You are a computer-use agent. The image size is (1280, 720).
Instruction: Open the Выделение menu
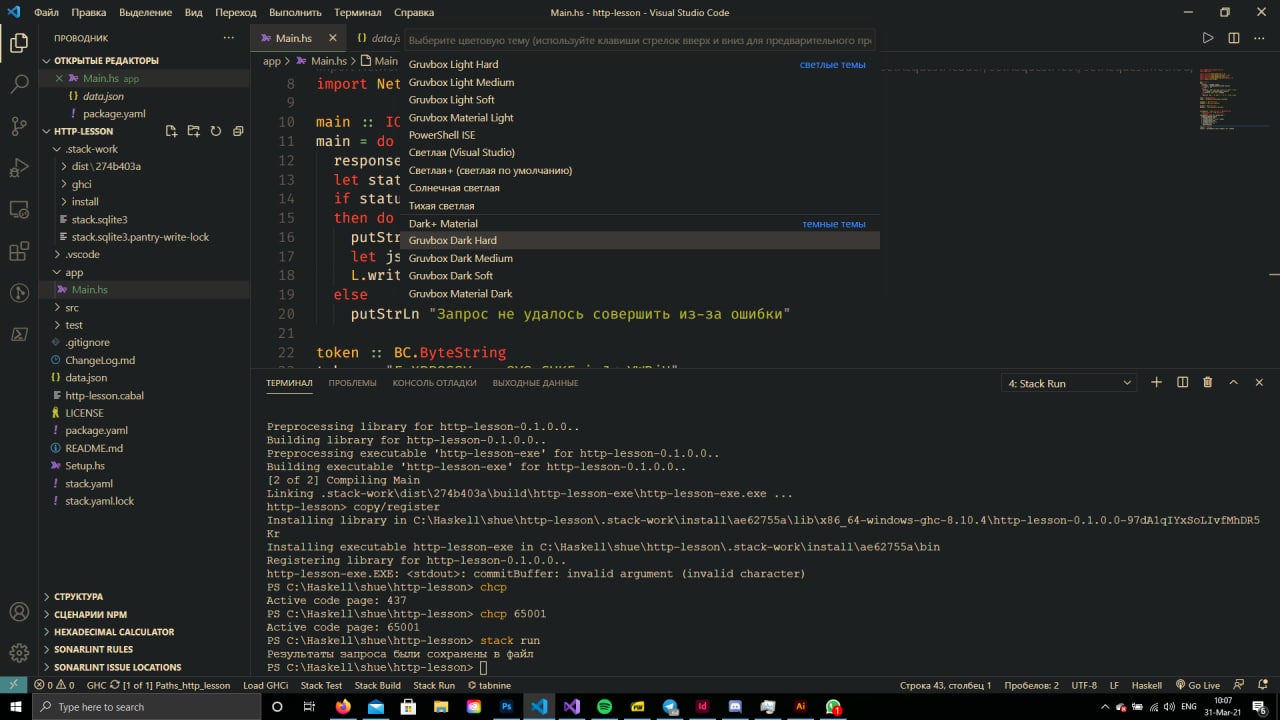[145, 13]
